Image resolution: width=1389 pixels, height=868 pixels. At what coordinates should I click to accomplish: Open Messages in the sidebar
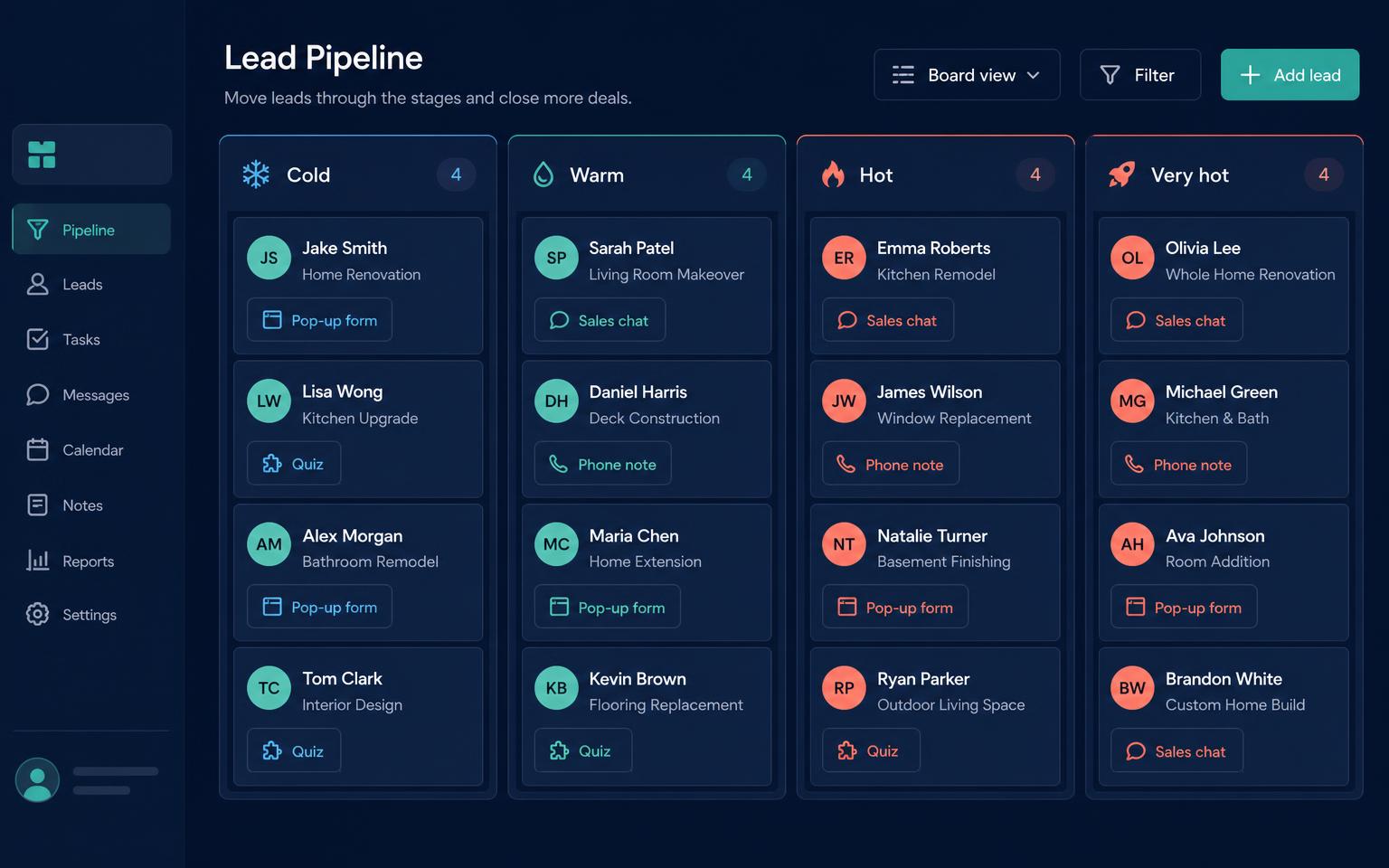pyautogui.click(x=91, y=395)
